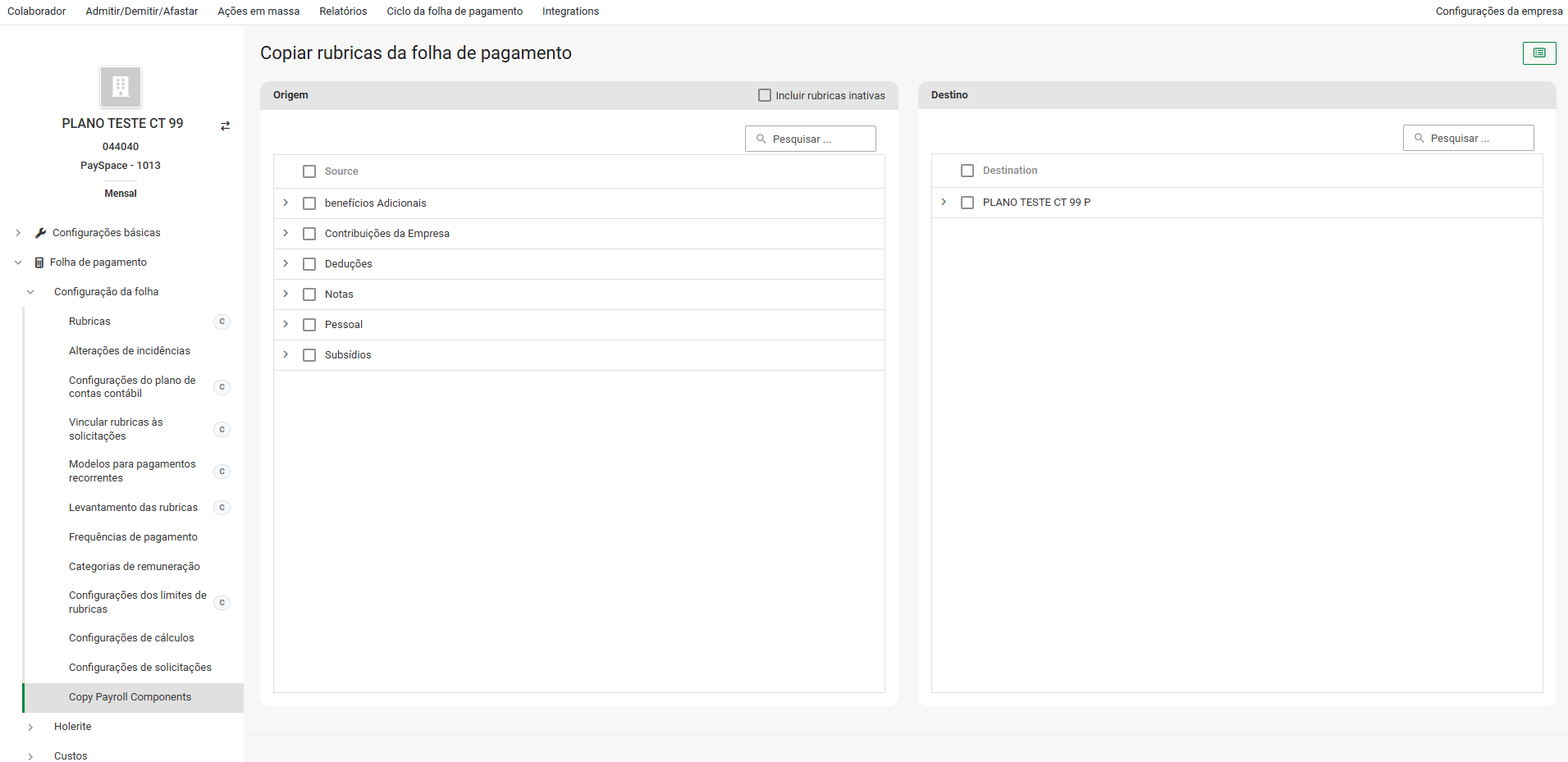Open Ciclo da folha de pagamento menu

[x=455, y=11]
